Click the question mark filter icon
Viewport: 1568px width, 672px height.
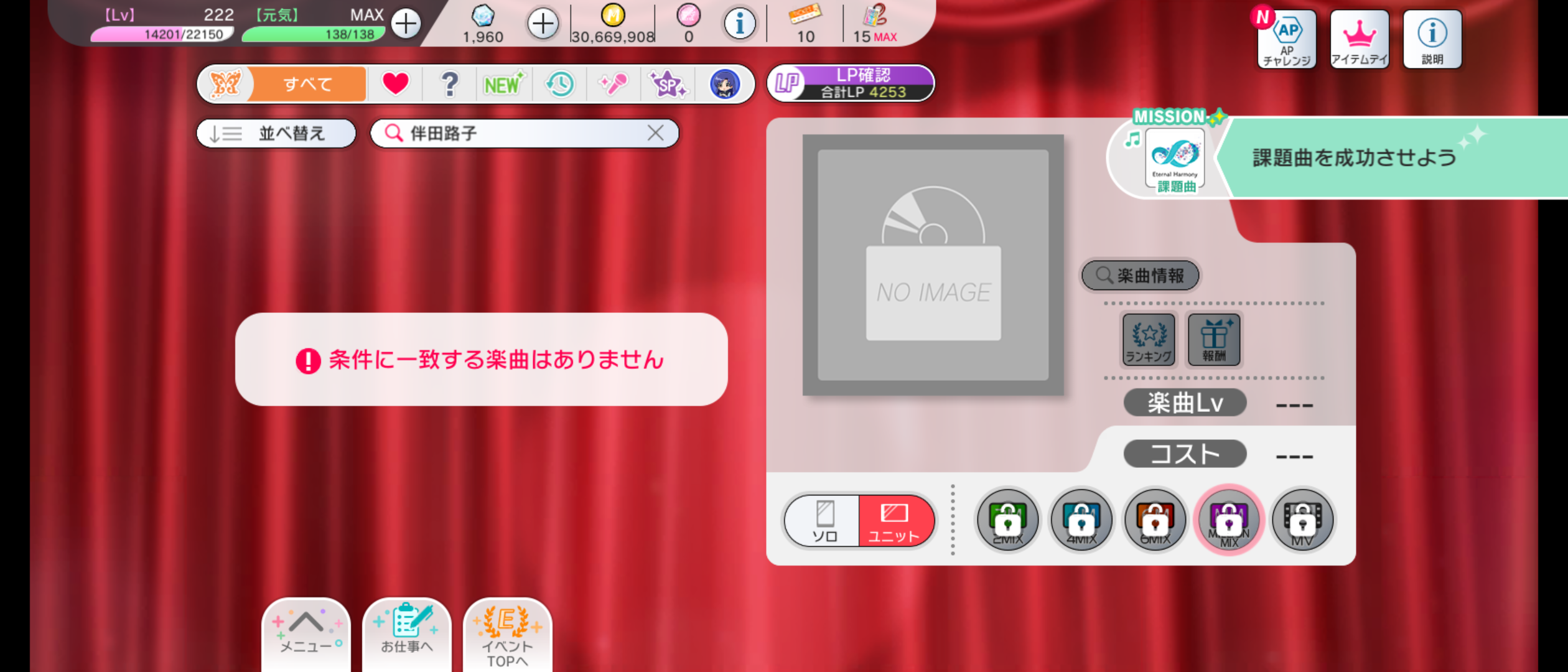[x=449, y=83]
